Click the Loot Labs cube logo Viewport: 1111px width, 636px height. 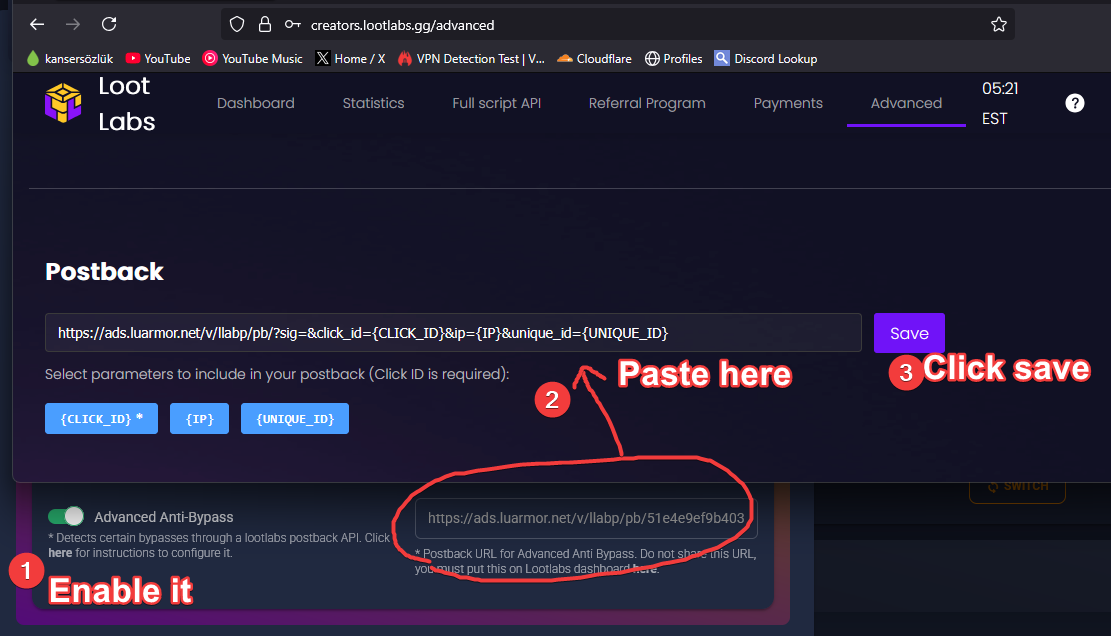point(63,103)
